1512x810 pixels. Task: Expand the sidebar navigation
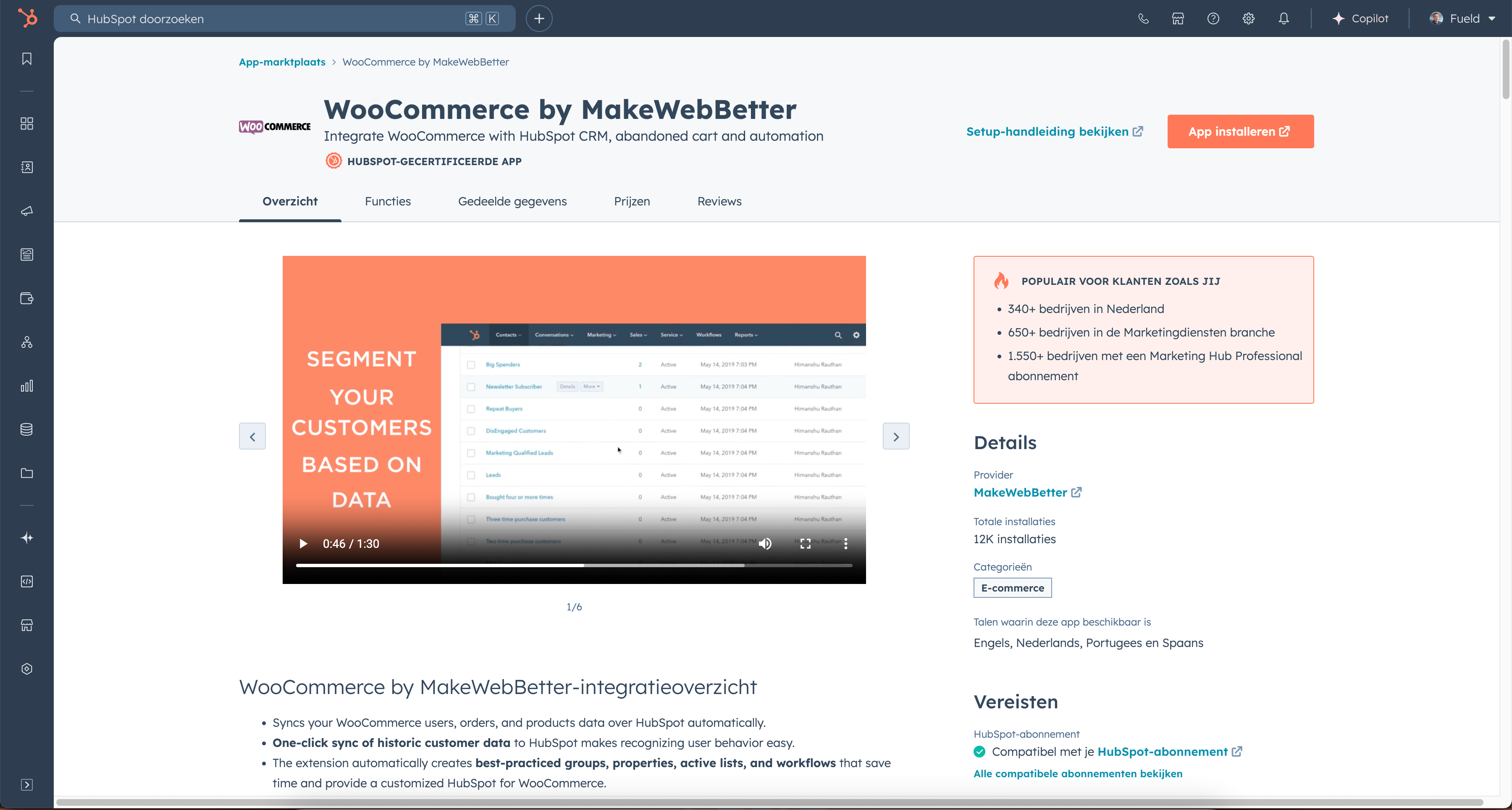point(27,785)
